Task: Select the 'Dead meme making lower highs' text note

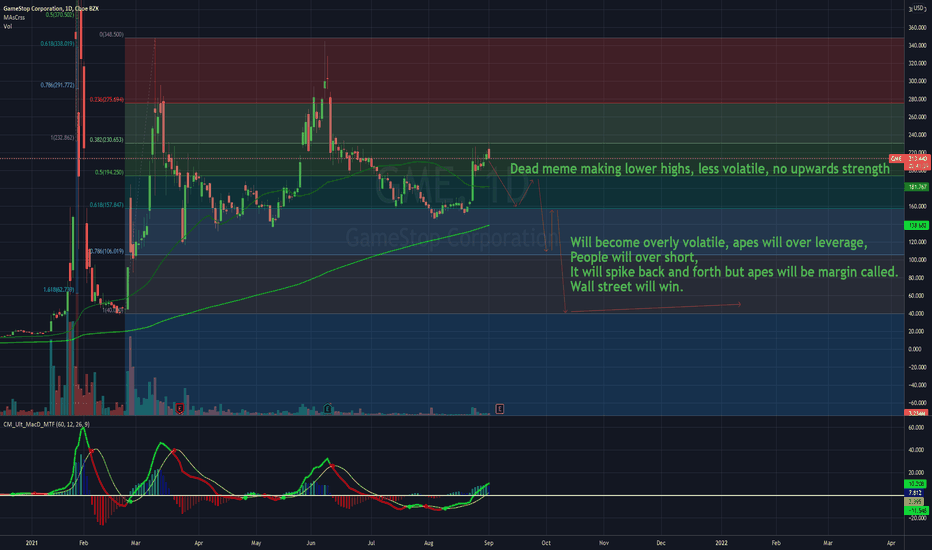Action: [x=700, y=169]
